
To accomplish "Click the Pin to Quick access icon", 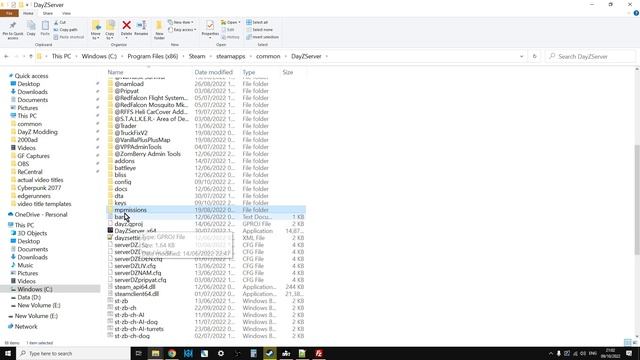I will (13, 30).
